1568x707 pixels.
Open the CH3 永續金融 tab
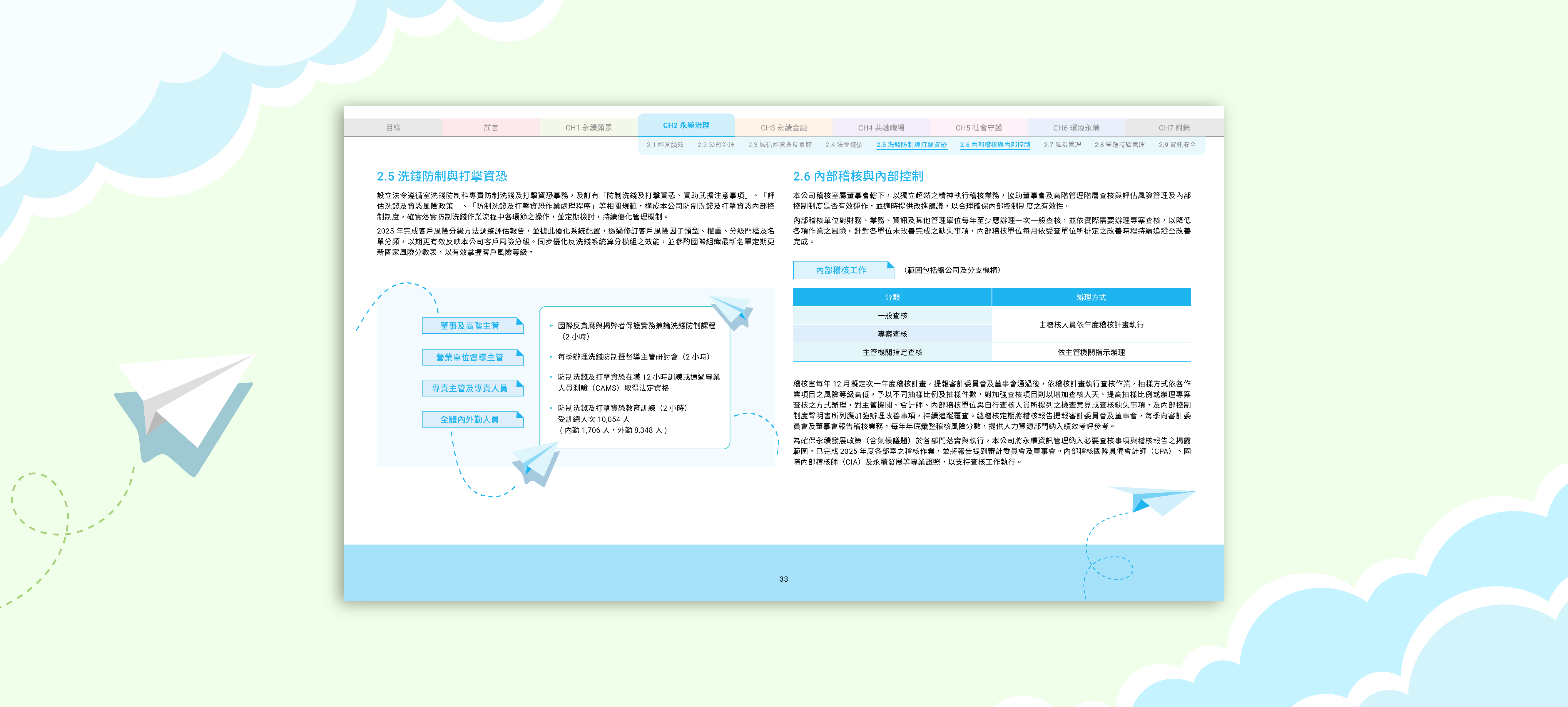point(783,127)
